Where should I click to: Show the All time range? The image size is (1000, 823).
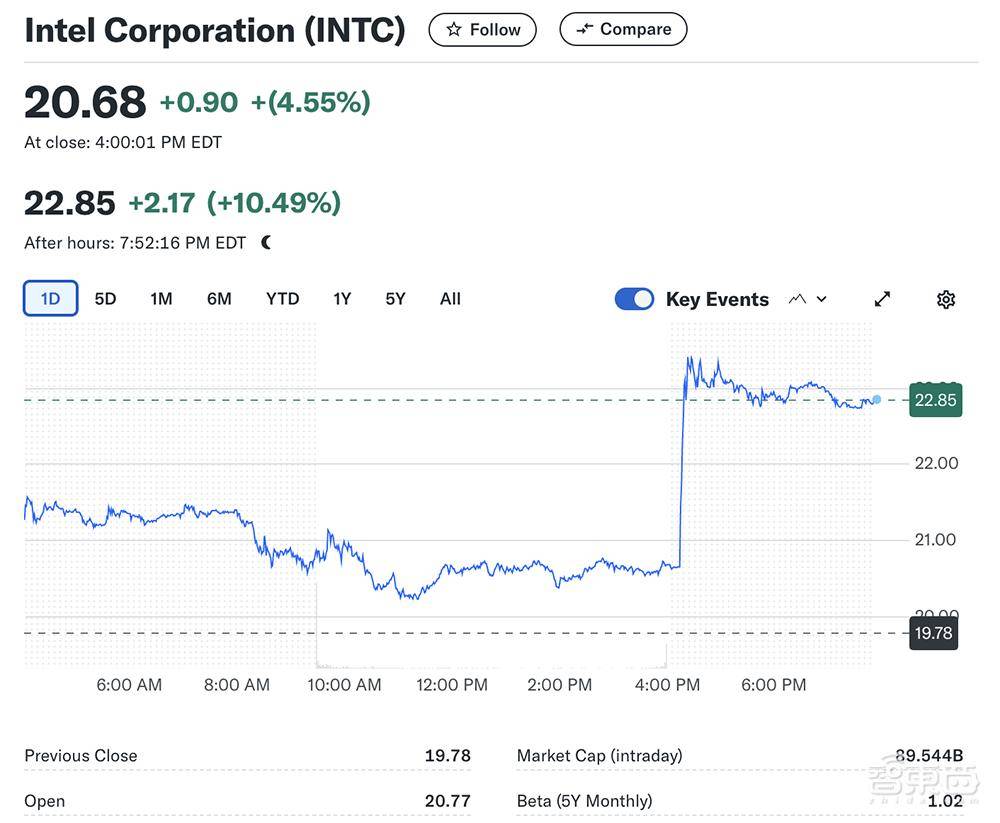[450, 299]
